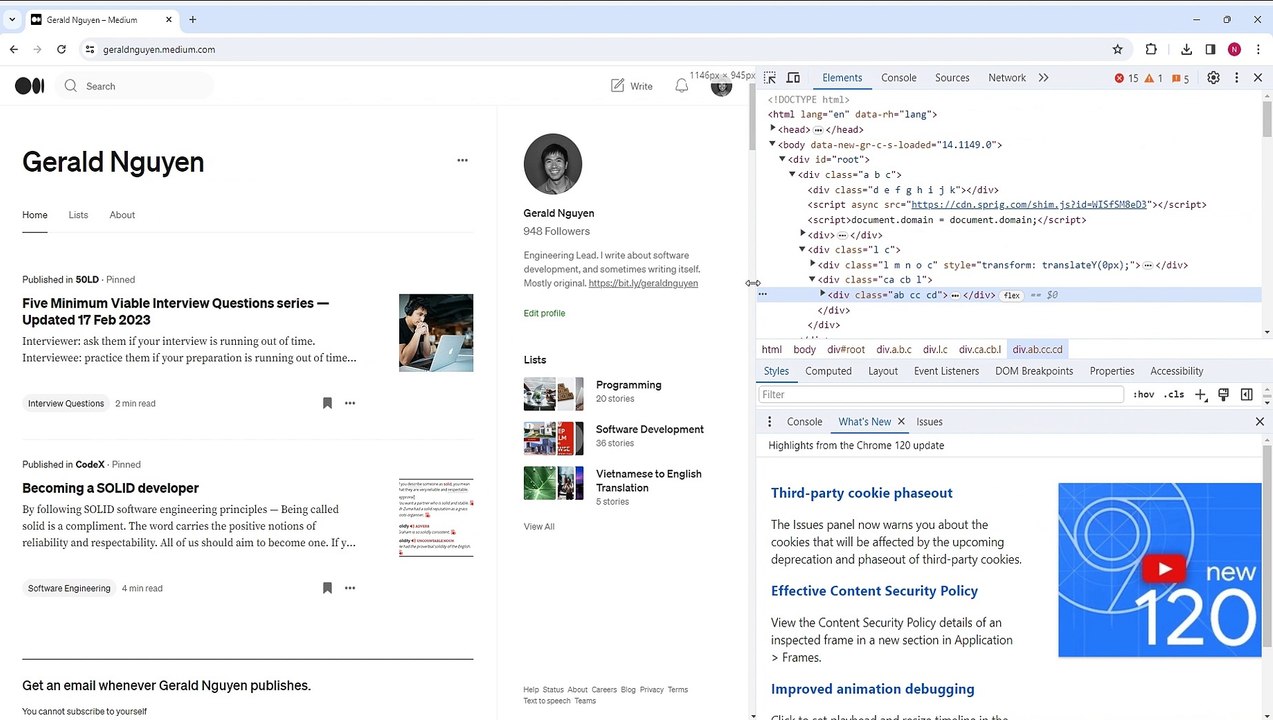Open more options for SOLID developer story
The width and height of the screenshot is (1273, 720).
pos(350,588)
